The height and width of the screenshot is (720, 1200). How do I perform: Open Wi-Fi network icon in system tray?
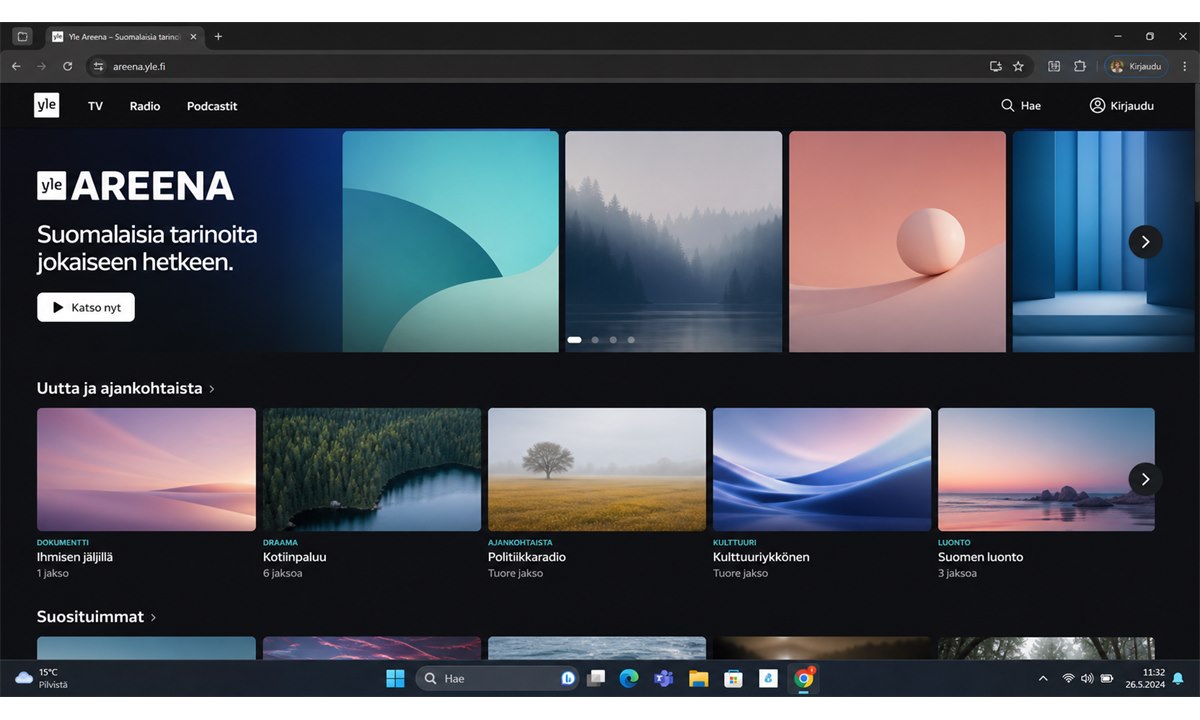1068,678
